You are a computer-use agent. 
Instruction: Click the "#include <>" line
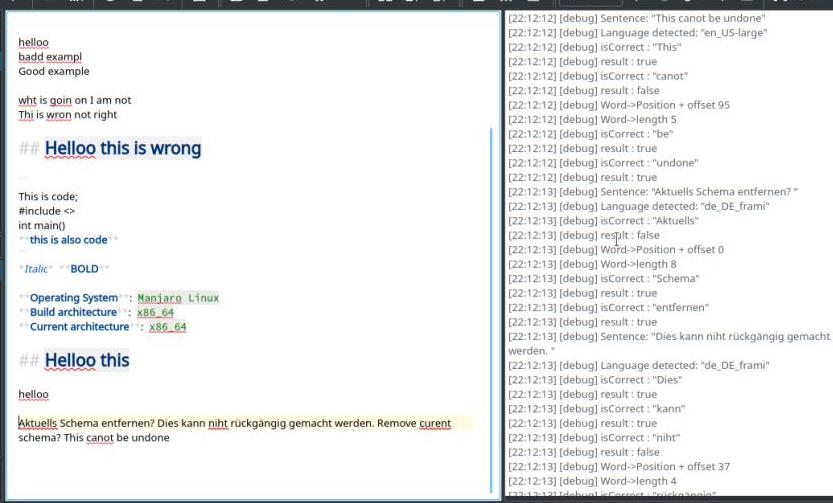coord(47,211)
